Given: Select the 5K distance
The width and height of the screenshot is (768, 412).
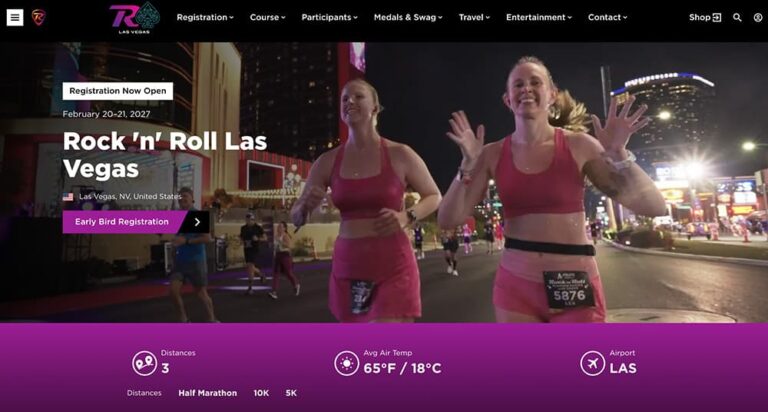Looking at the screenshot, I should coord(291,393).
